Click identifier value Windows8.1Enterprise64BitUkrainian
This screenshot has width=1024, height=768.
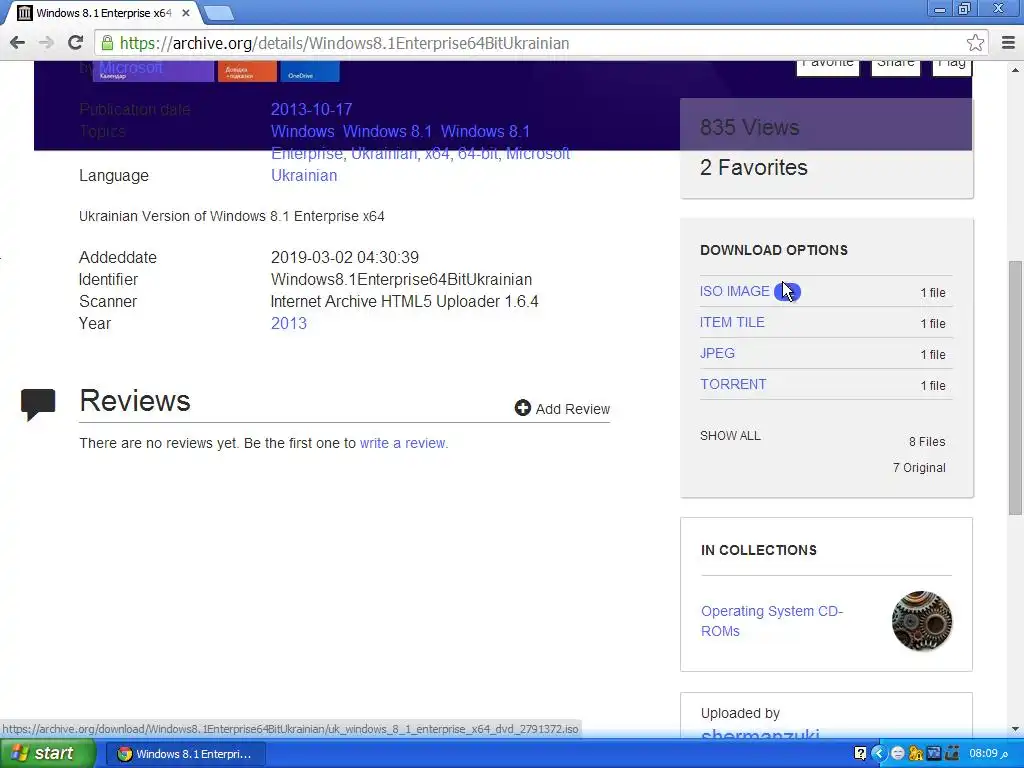point(402,280)
